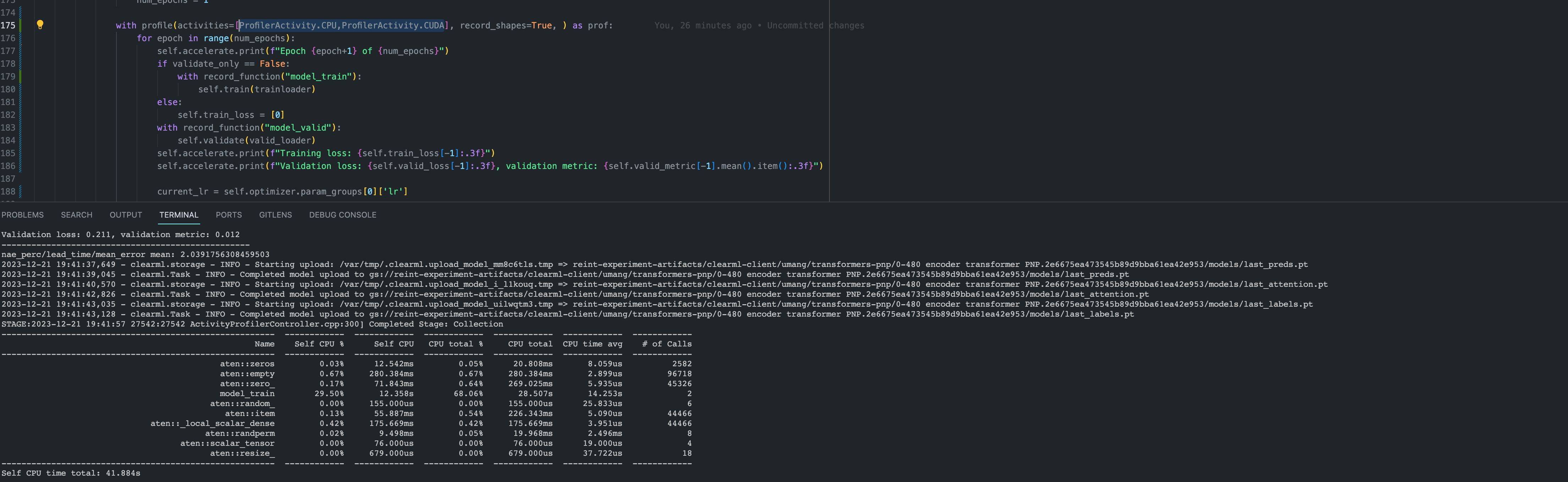Open the DEBUG CONSOLE tab
The image size is (1568, 482).
tap(342, 215)
